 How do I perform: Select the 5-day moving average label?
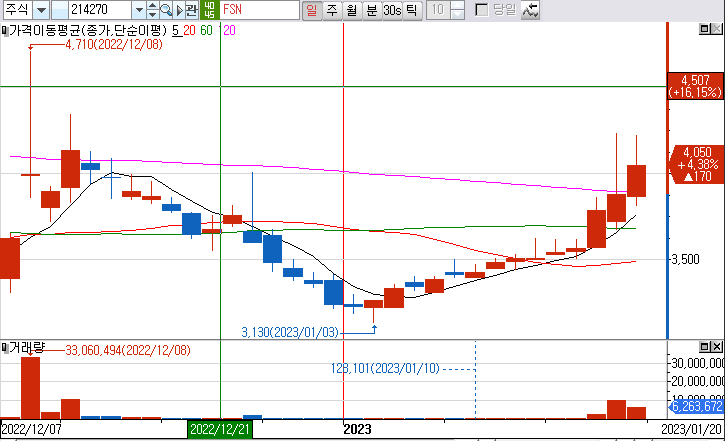click(x=176, y=31)
